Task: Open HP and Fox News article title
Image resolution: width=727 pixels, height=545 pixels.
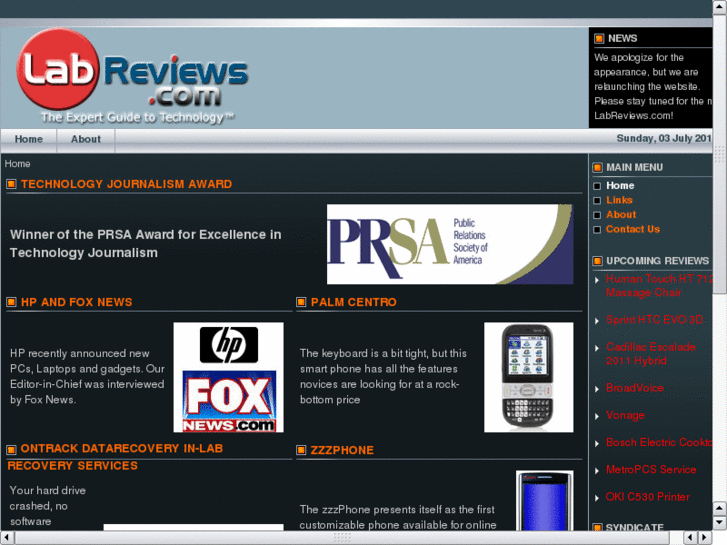Action: coord(77,302)
